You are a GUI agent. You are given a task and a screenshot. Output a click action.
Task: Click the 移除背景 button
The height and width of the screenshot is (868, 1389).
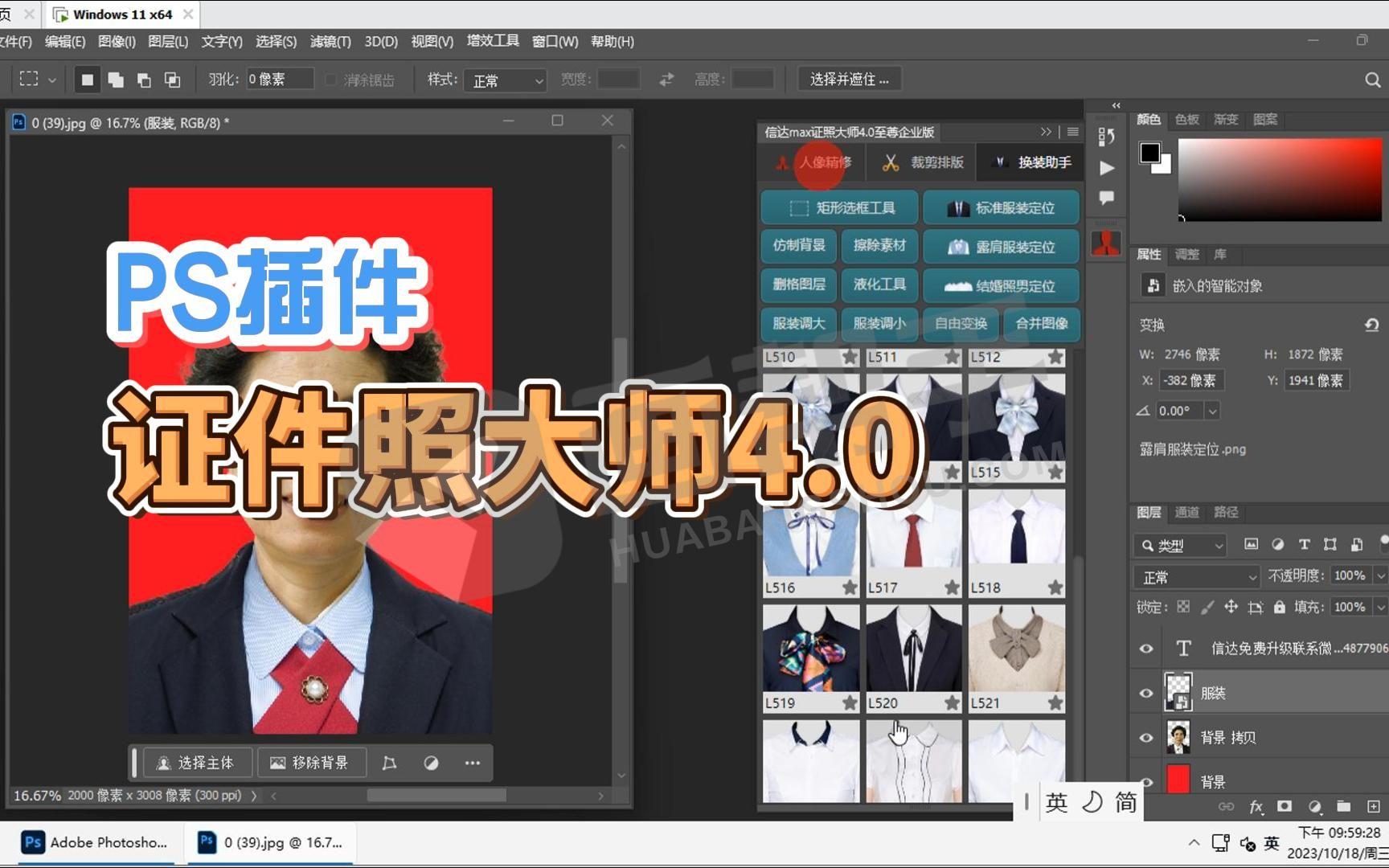pyautogui.click(x=311, y=763)
